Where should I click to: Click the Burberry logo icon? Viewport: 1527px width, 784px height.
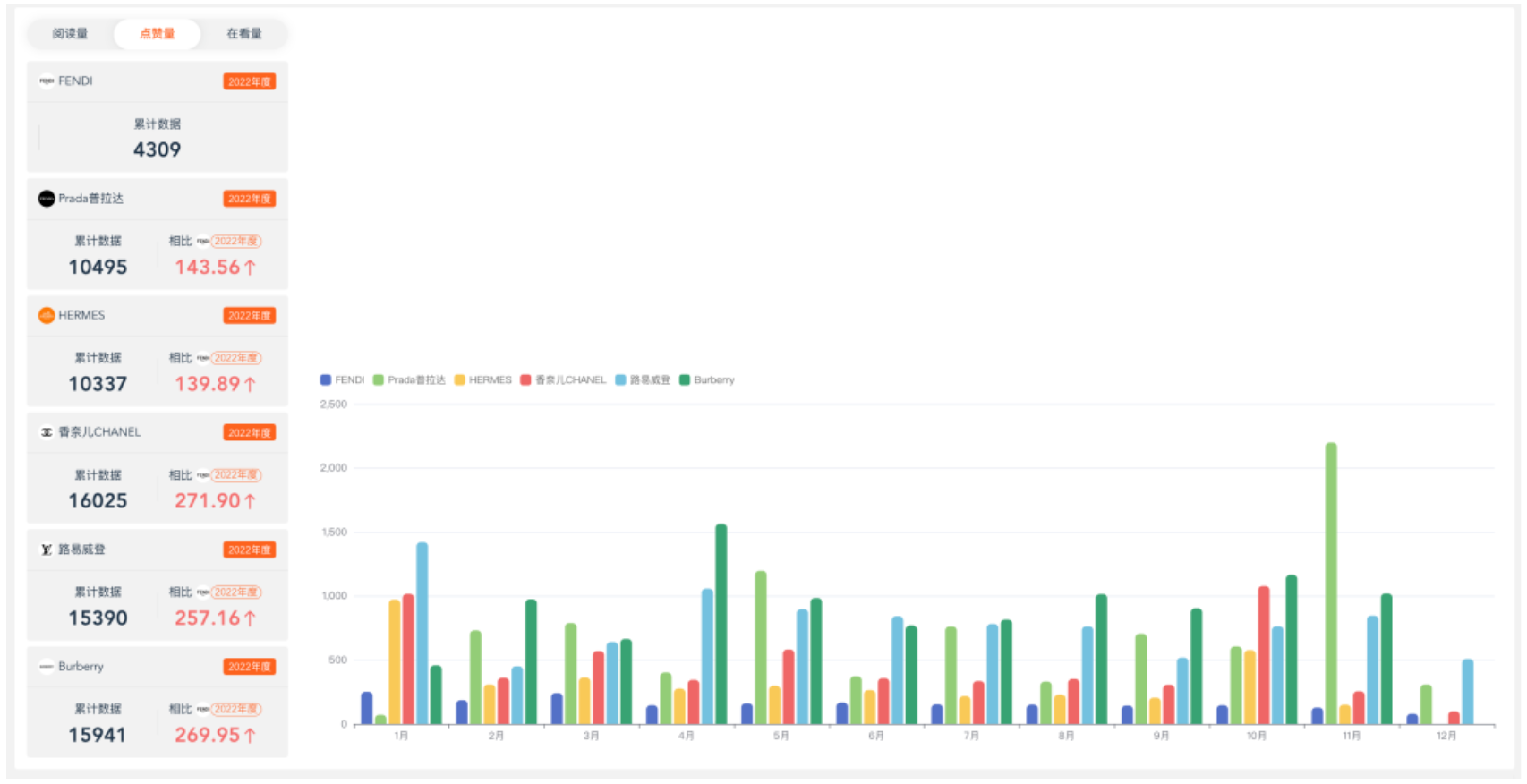coord(47,667)
